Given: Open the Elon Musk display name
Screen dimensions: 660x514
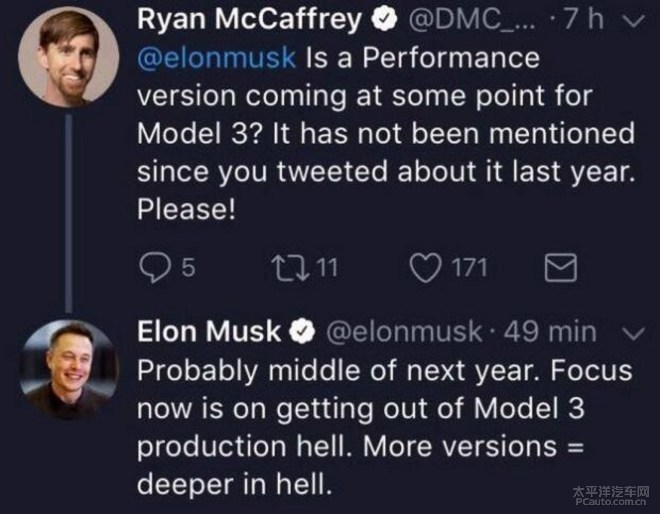Looking at the screenshot, I should [x=208, y=331].
